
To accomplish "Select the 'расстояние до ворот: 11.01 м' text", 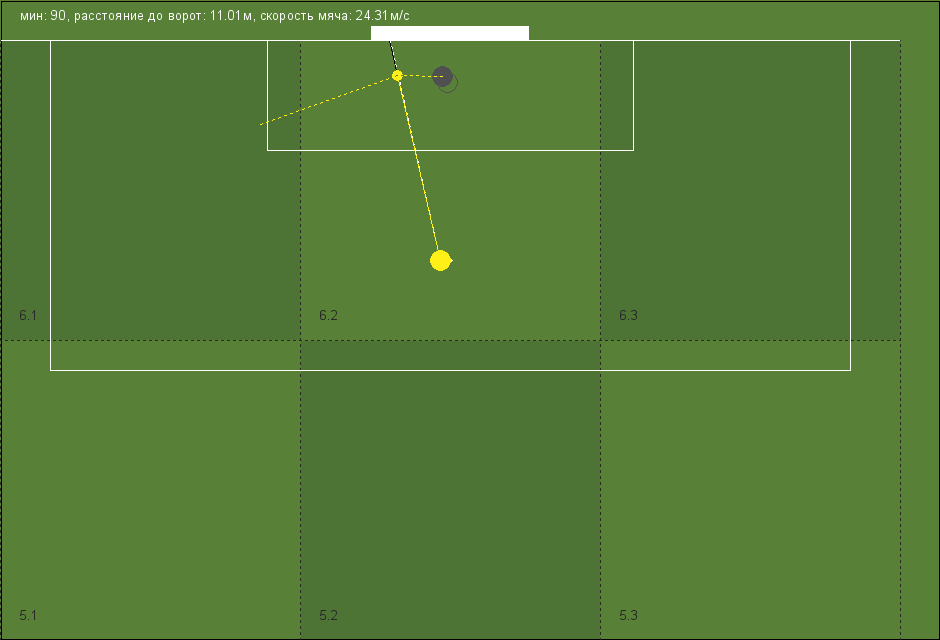I will (x=163, y=16).
